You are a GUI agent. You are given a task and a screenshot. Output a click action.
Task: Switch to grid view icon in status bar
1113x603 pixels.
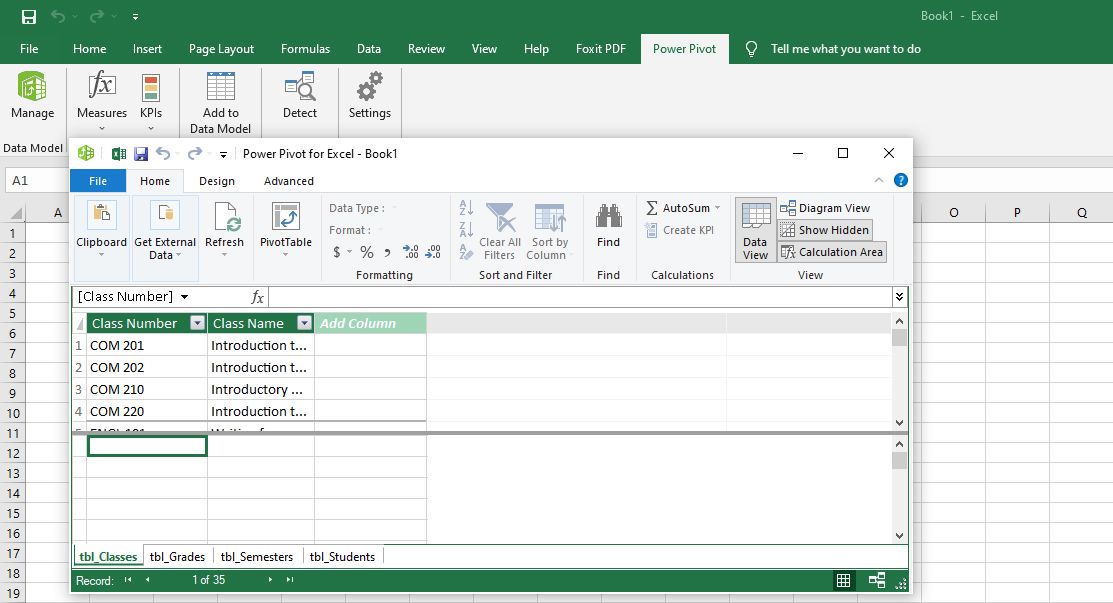pyautogui.click(x=844, y=580)
